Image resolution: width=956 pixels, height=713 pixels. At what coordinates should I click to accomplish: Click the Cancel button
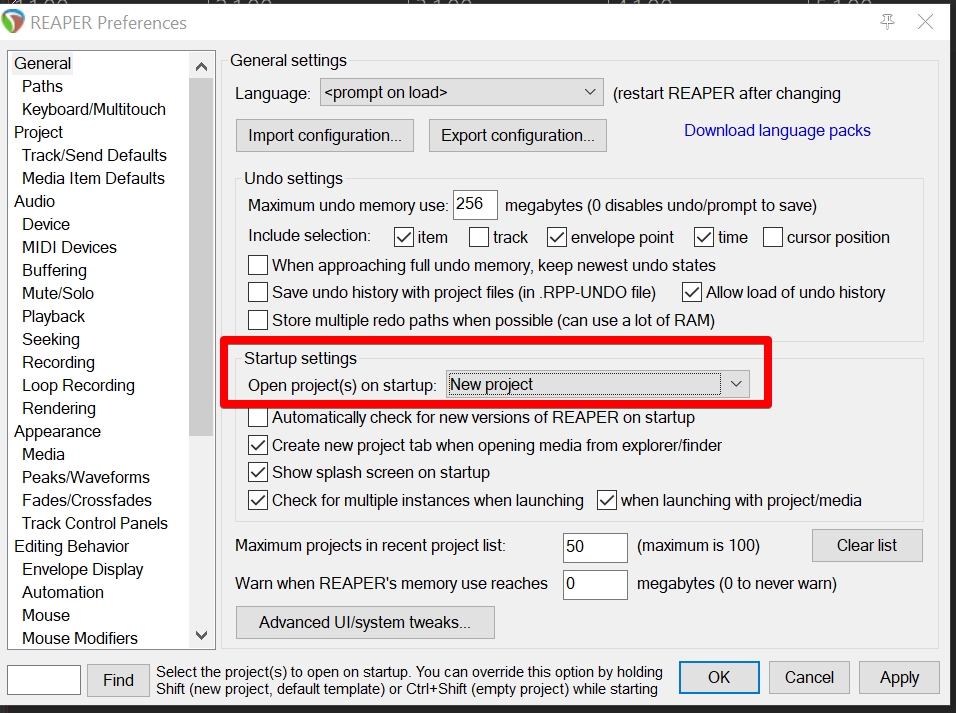coord(809,678)
